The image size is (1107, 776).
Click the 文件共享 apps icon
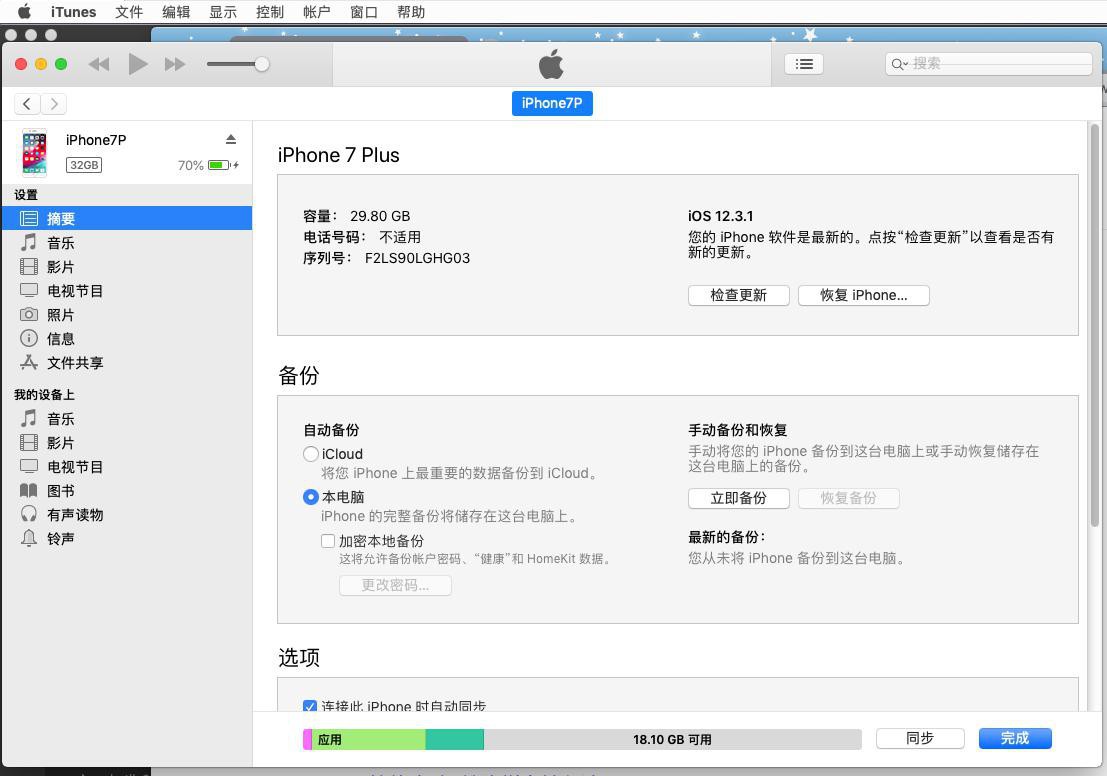click(x=29, y=362)
